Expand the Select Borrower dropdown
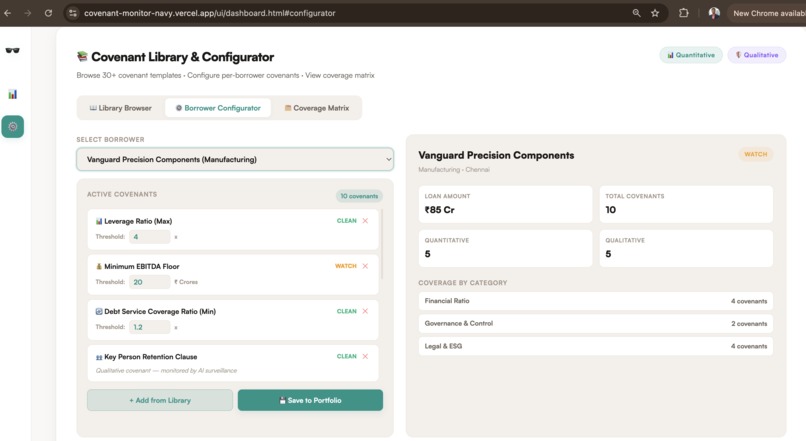This screenshot has width=806, height=441. click(x=235, y=159)
